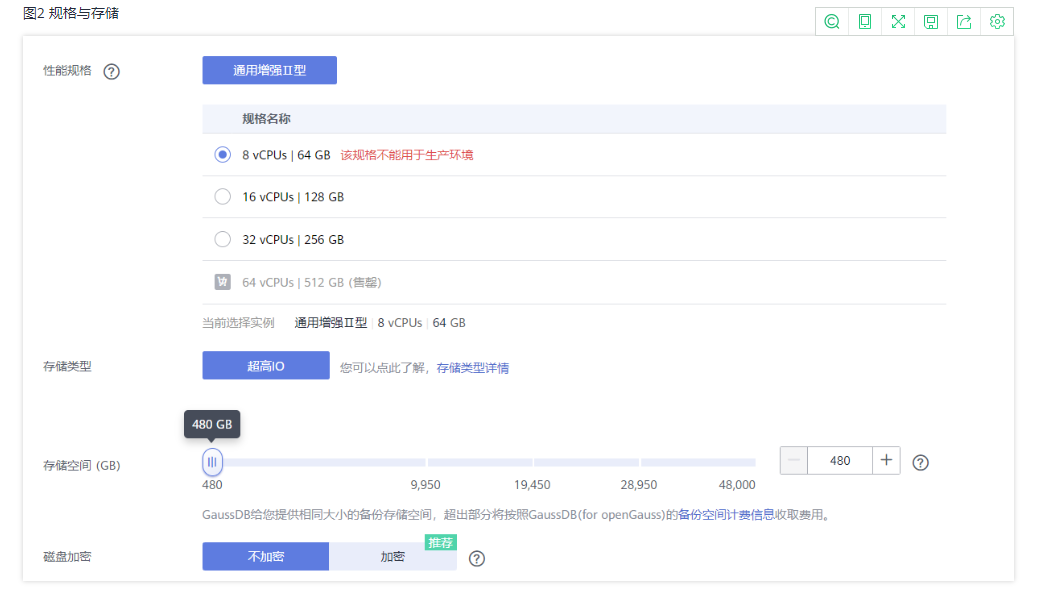
Task: Select the 16 vCPUs | 128 GB radio button
Action: tap(222, 197)
